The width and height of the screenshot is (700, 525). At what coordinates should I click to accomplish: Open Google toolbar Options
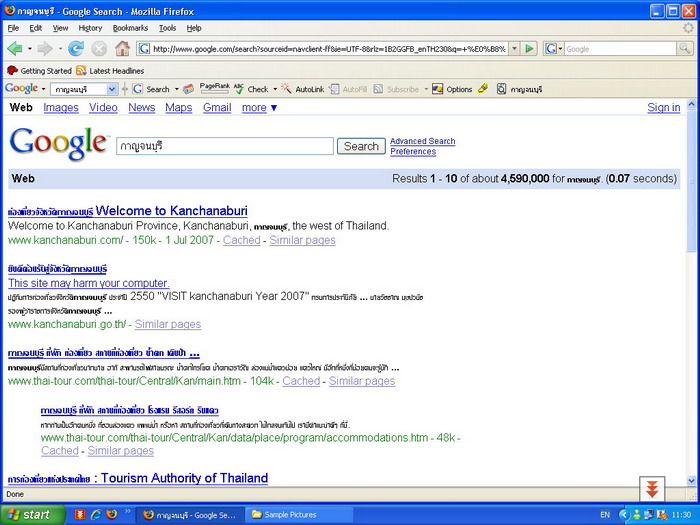(x=452, y=89)
